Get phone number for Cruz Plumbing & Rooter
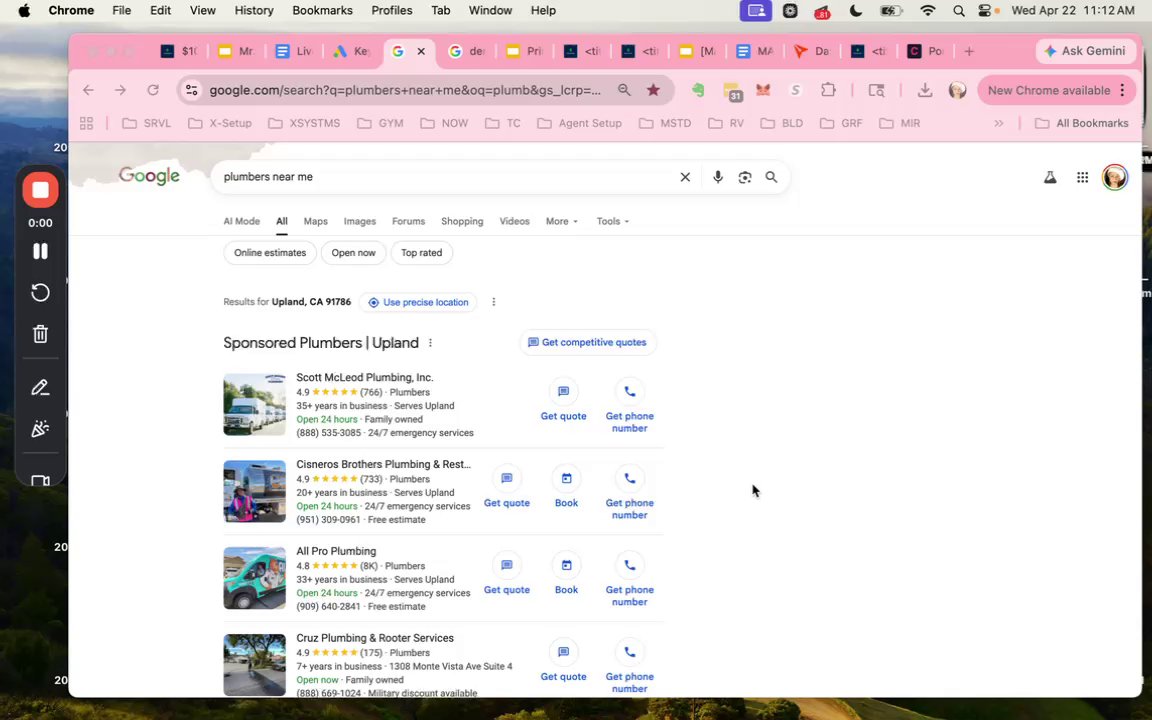This screenshot has height=720, width=1152. [630, 667]
